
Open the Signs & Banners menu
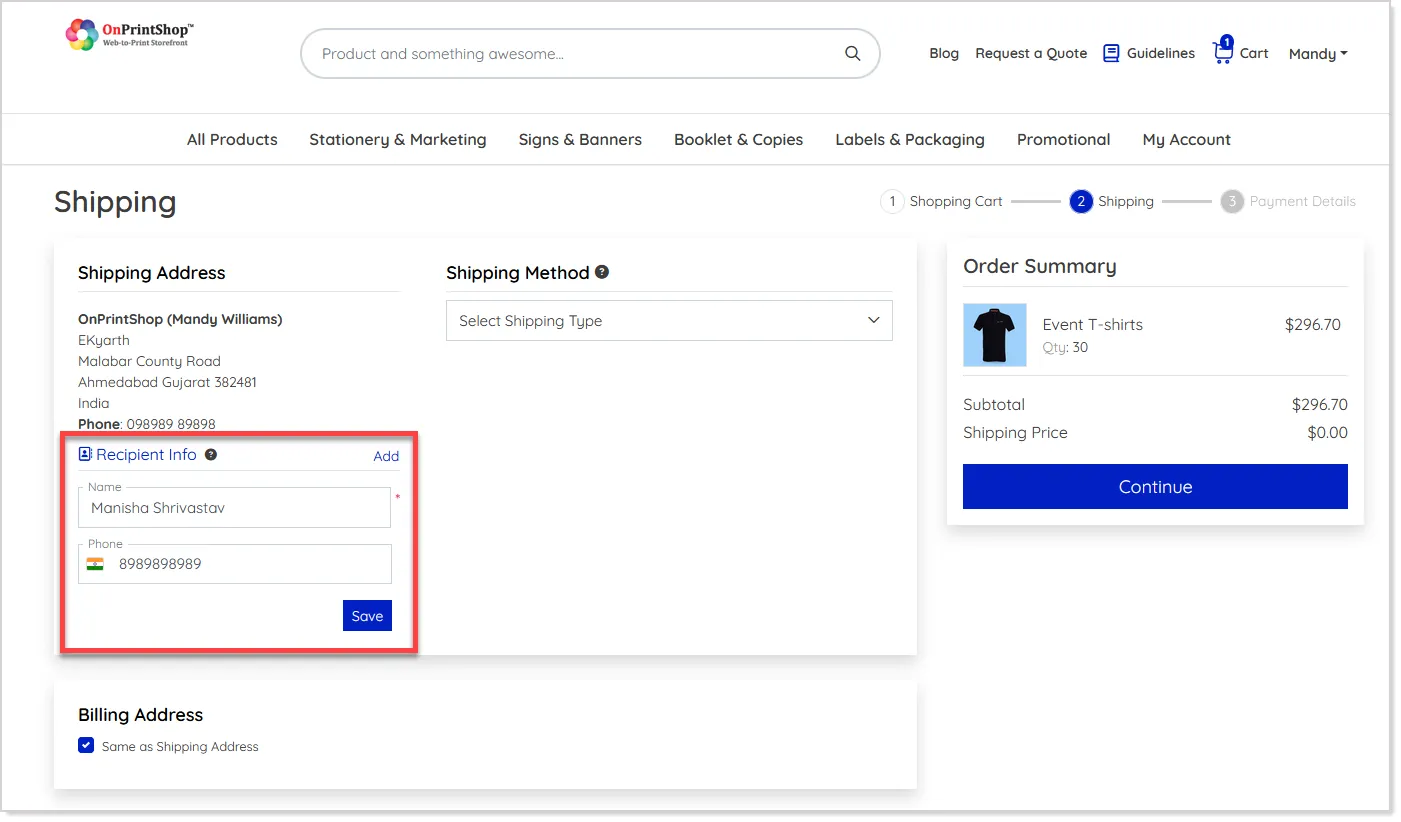pyautogui.click(x=580, y=140)
